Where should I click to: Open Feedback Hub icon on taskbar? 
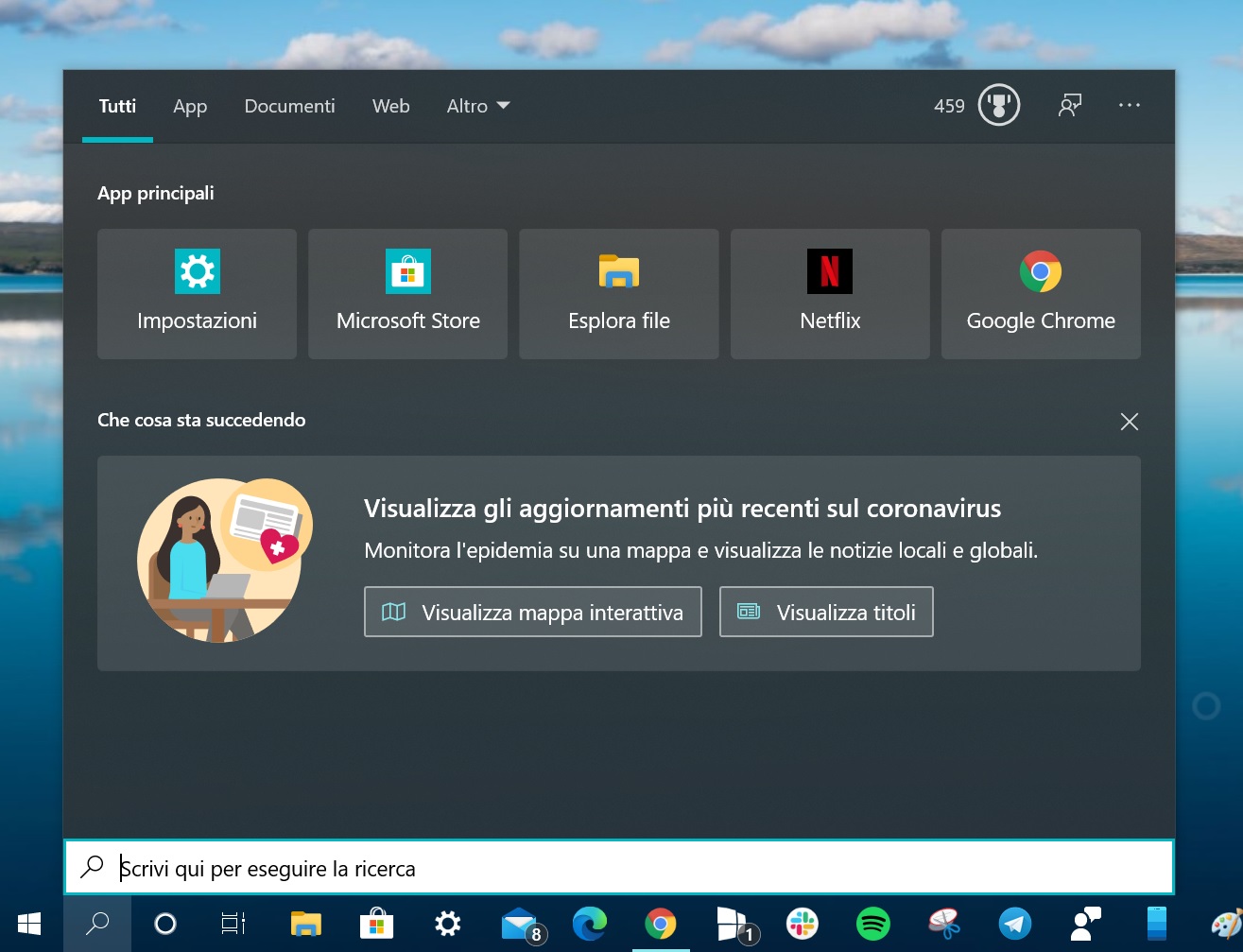coord(1086,924)
